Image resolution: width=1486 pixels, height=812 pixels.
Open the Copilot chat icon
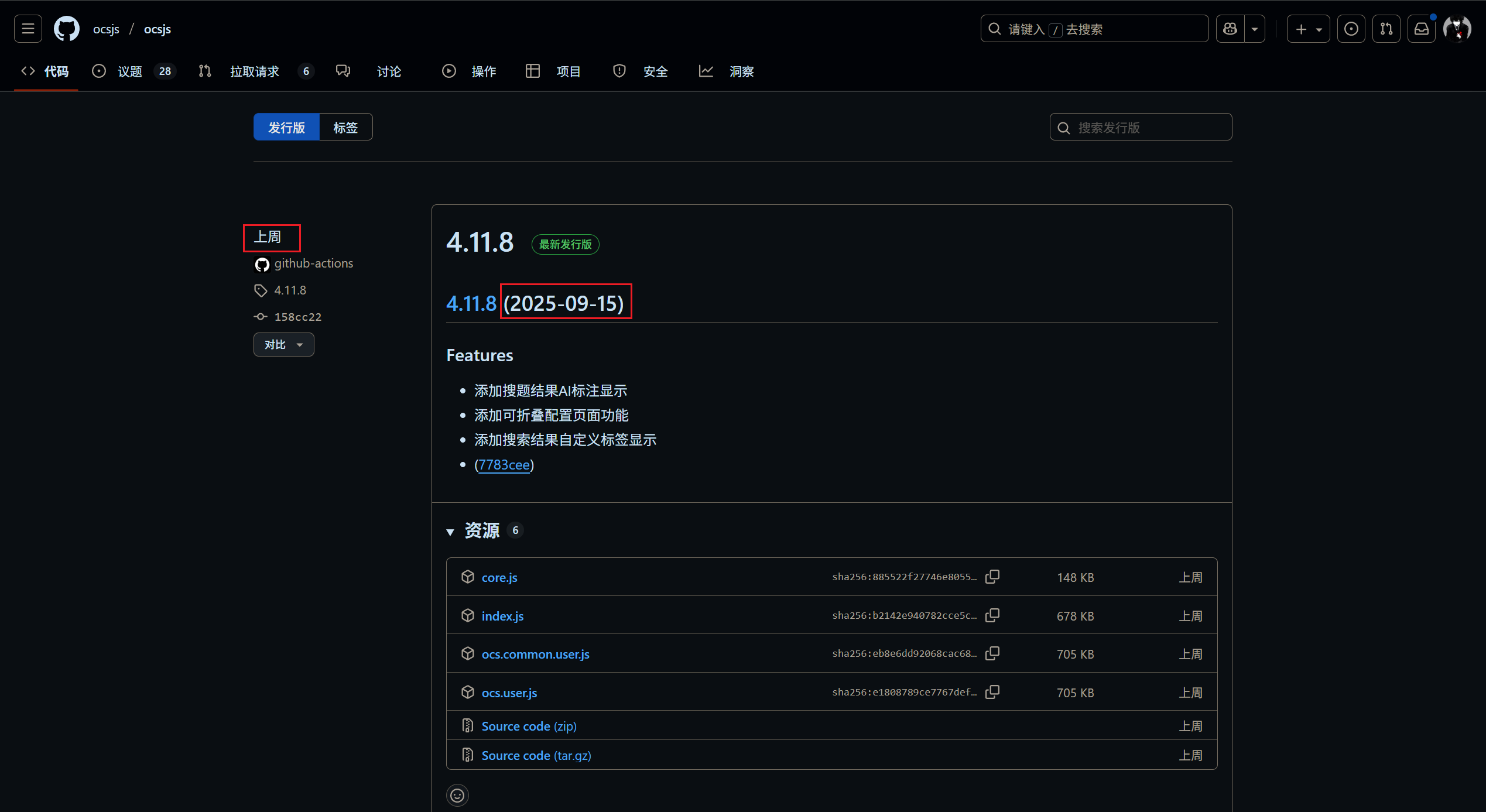[x=1230, y=29]
